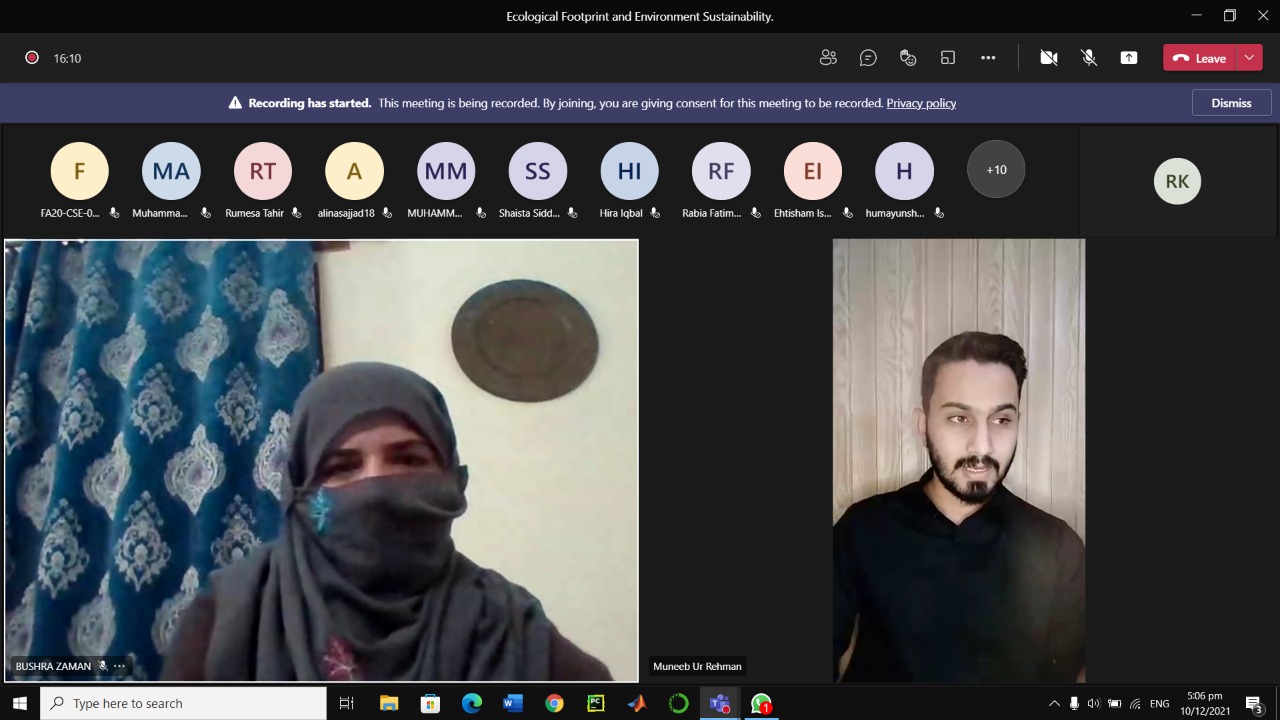
Task: Open breakout rooms icon
Action: [948, 58]
